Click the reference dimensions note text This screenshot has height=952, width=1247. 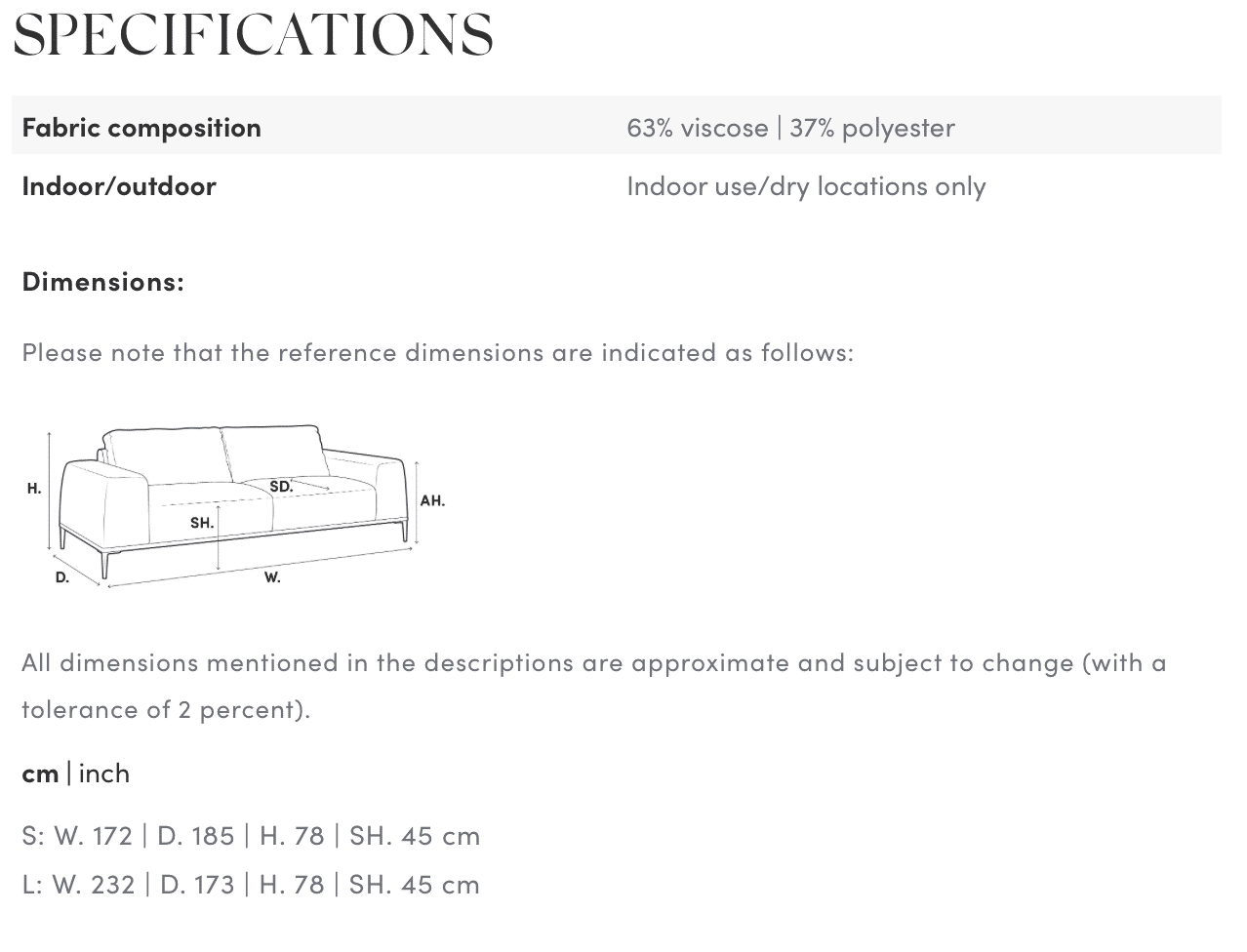[x=437, y=352]
